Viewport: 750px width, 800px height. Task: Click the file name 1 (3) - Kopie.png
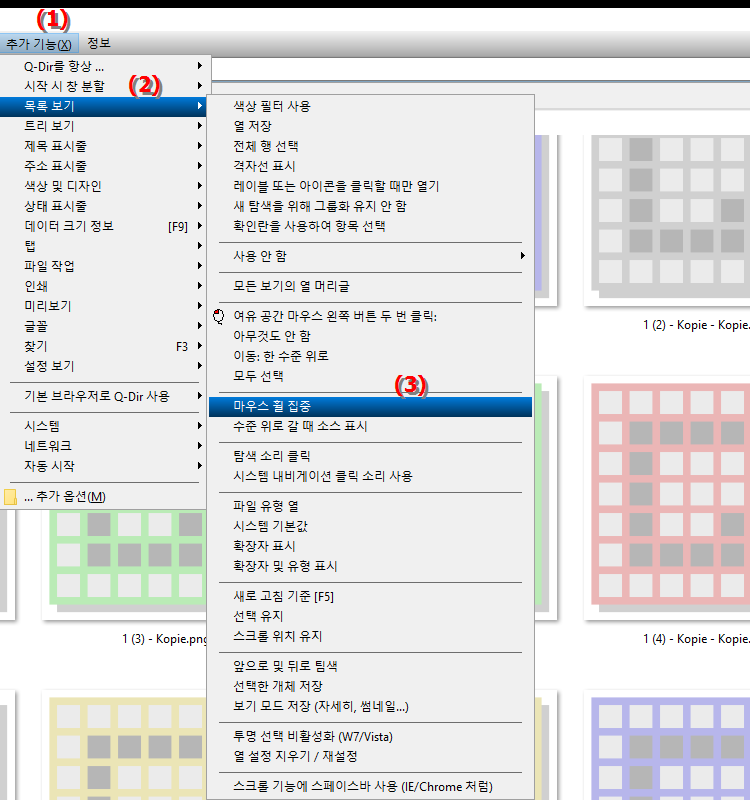164,639
